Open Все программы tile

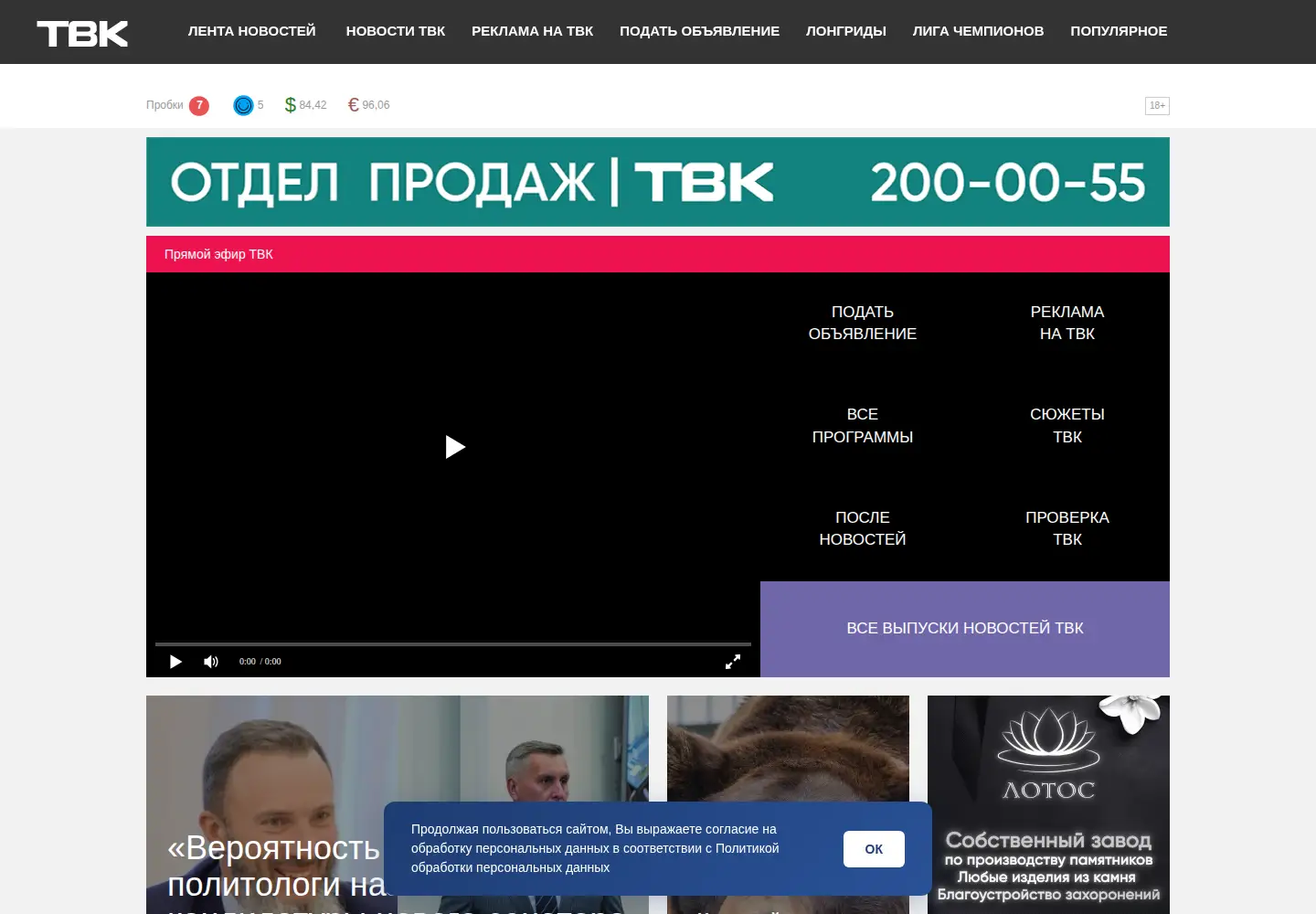(863, 426)
